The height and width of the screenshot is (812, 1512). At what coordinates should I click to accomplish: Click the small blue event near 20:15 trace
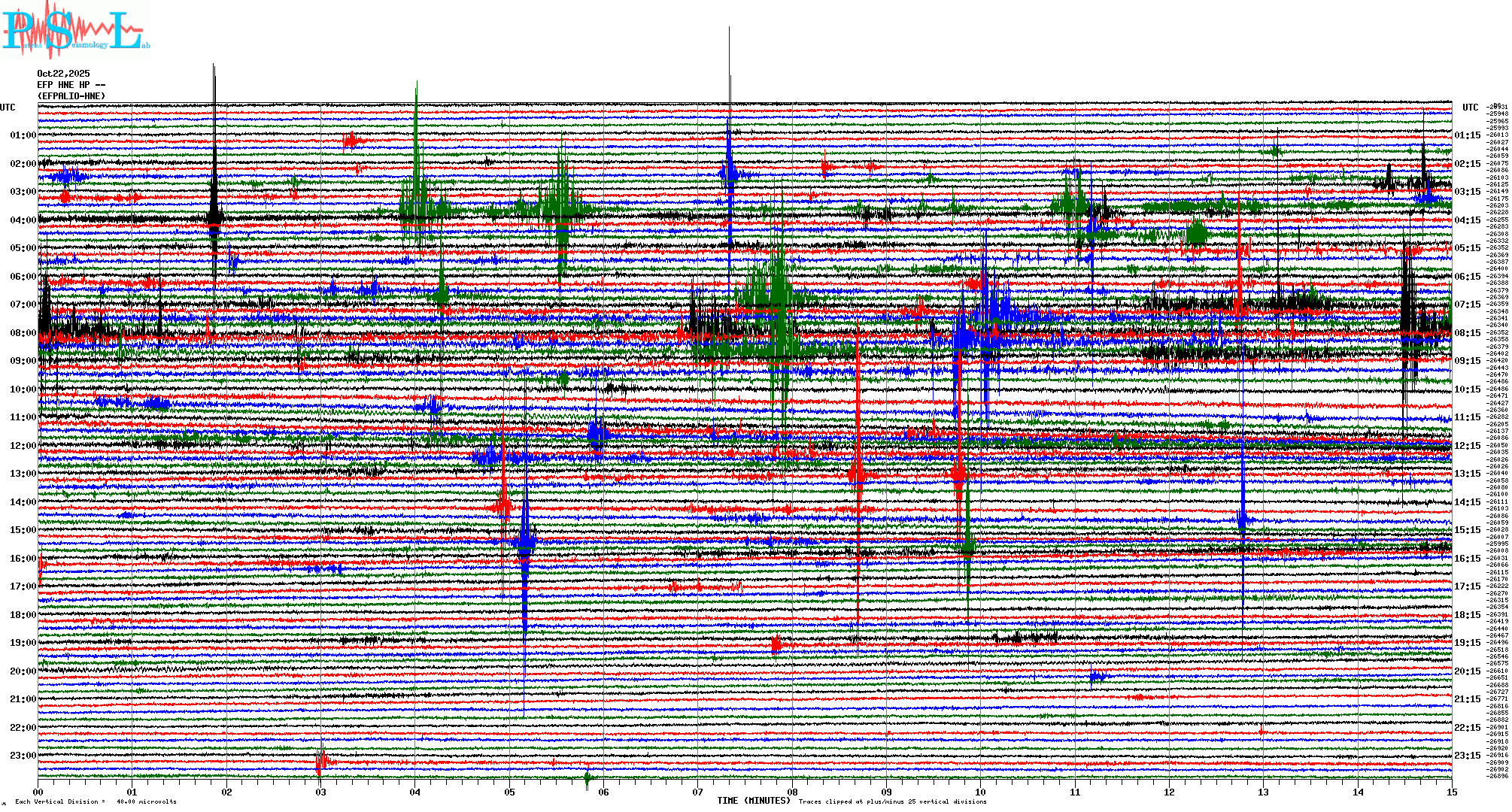1097,676
